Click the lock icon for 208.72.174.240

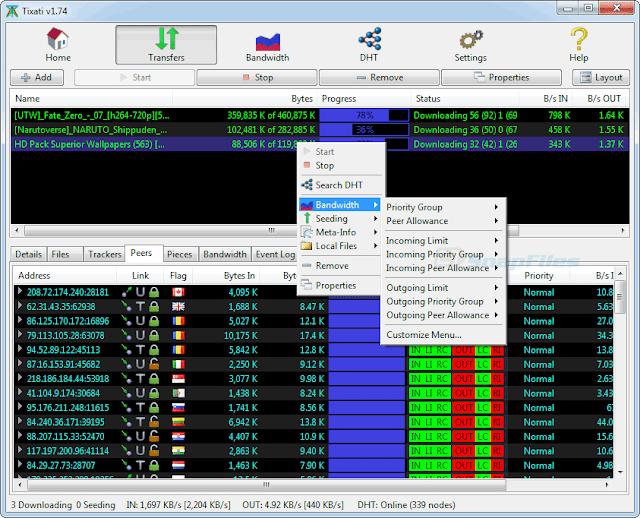point(154,292)
